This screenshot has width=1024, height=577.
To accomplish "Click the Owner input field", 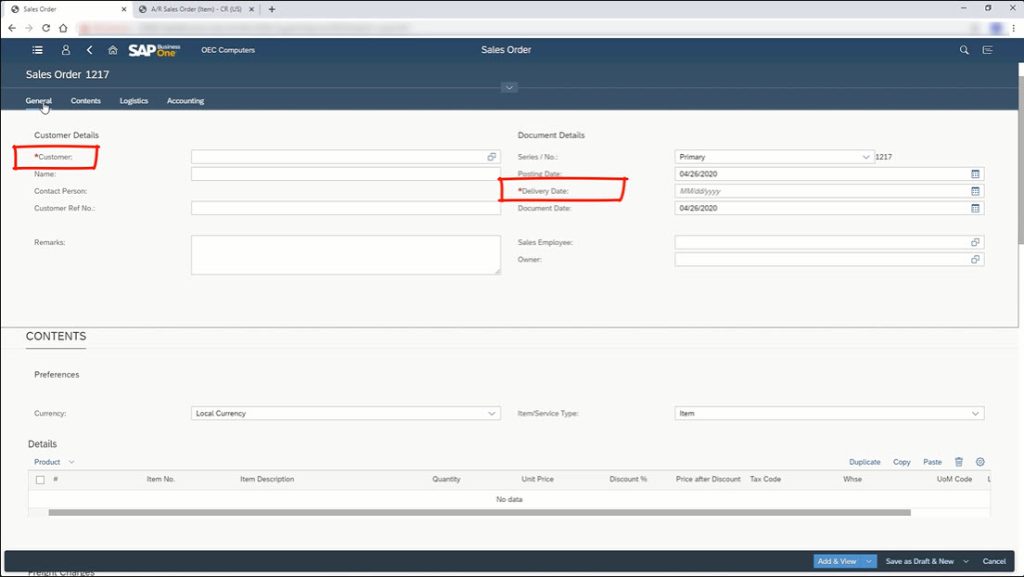I will click(x=829, y=259).
